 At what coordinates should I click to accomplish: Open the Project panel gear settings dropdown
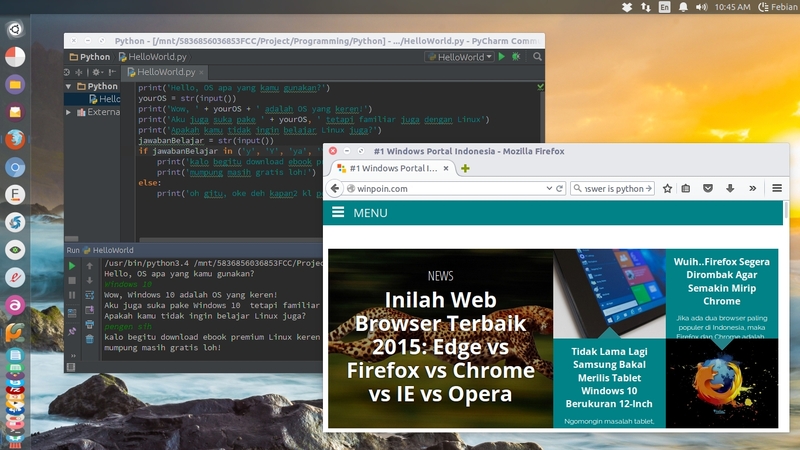[97, 72]
